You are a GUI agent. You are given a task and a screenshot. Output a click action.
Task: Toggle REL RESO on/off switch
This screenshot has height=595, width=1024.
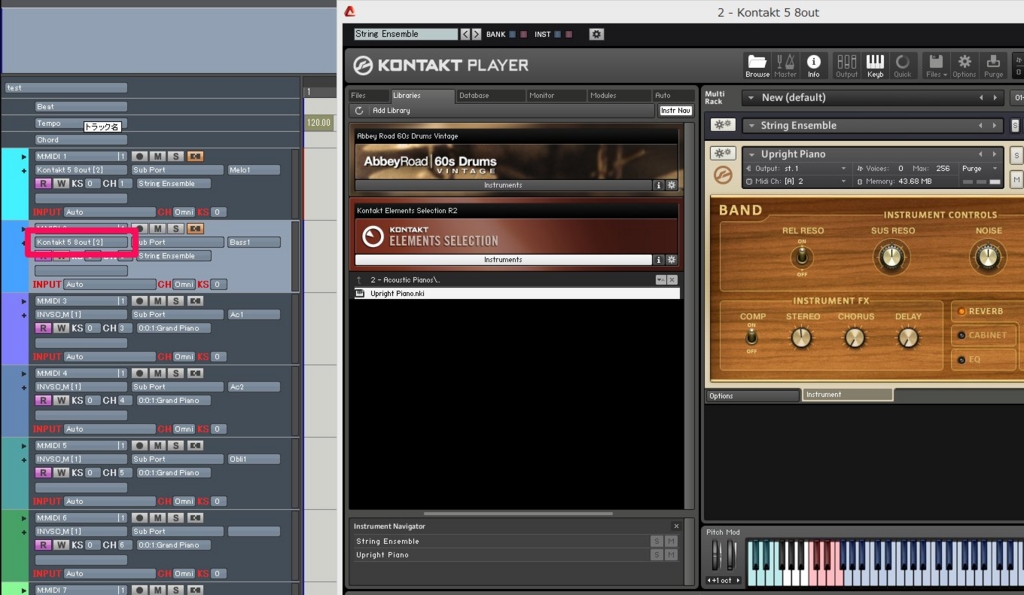click(x=802, y=257)
